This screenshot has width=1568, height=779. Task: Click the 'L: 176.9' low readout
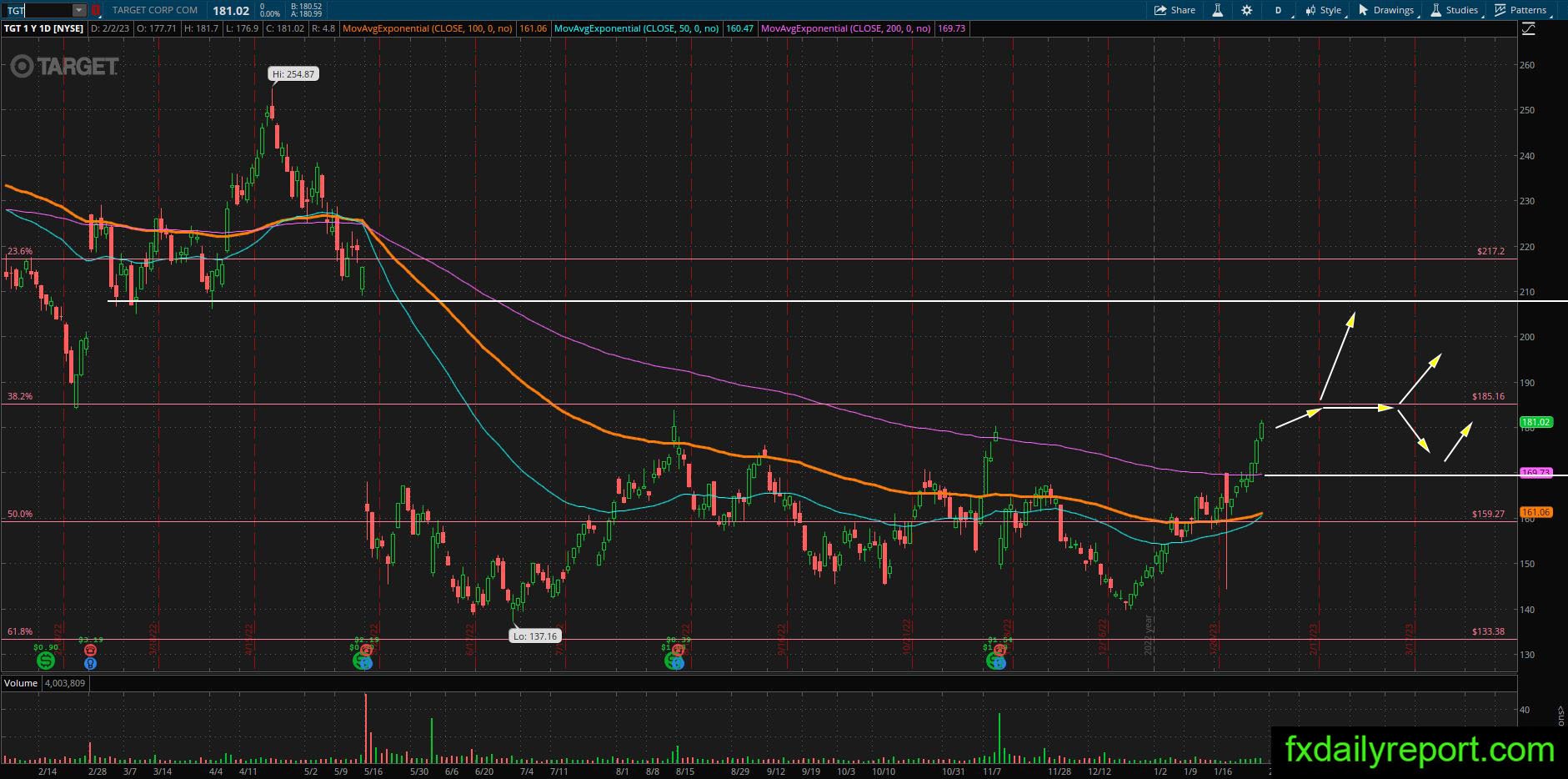point(243,28)
